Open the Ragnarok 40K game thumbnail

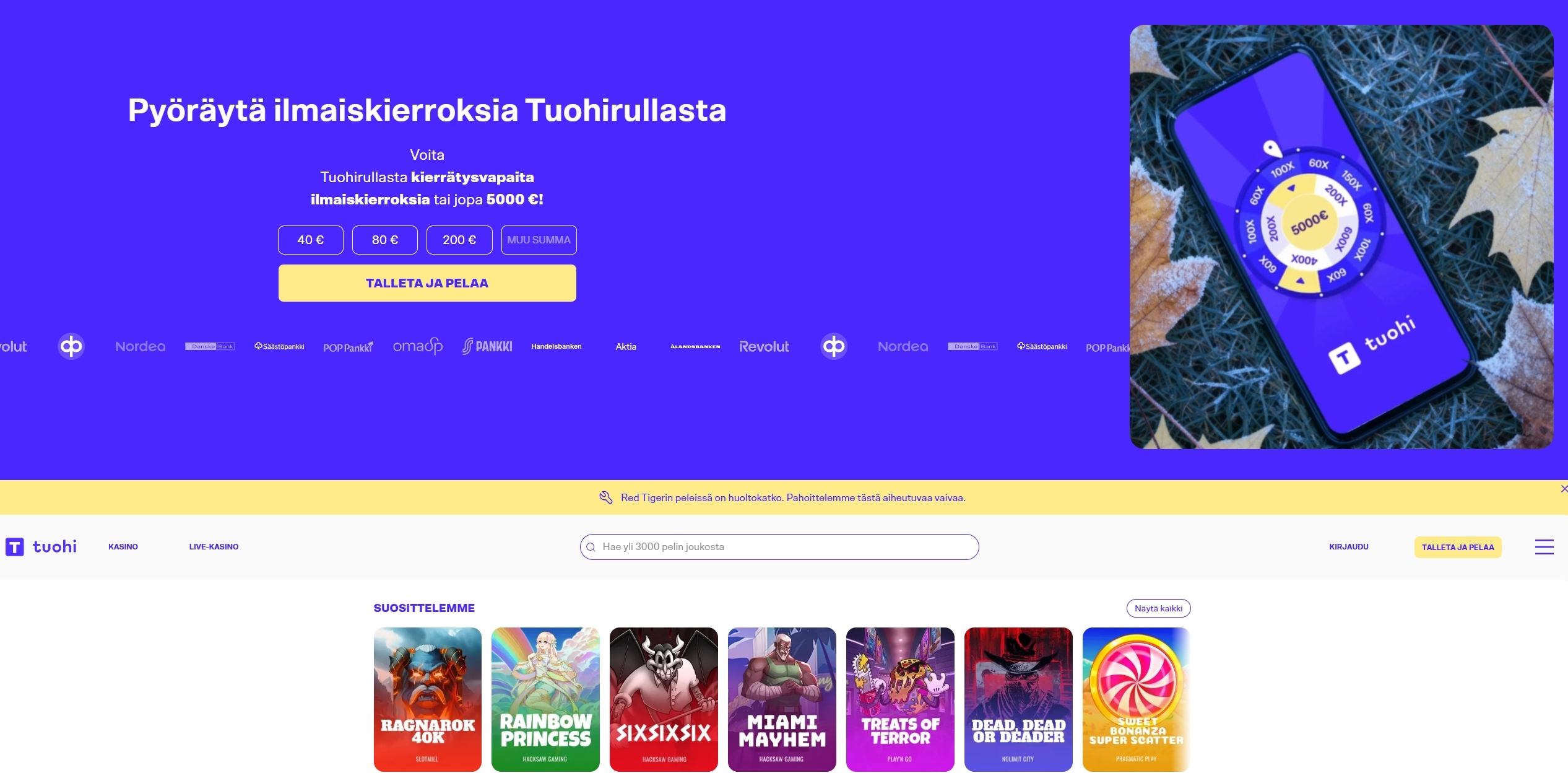[x=428, y=699]
